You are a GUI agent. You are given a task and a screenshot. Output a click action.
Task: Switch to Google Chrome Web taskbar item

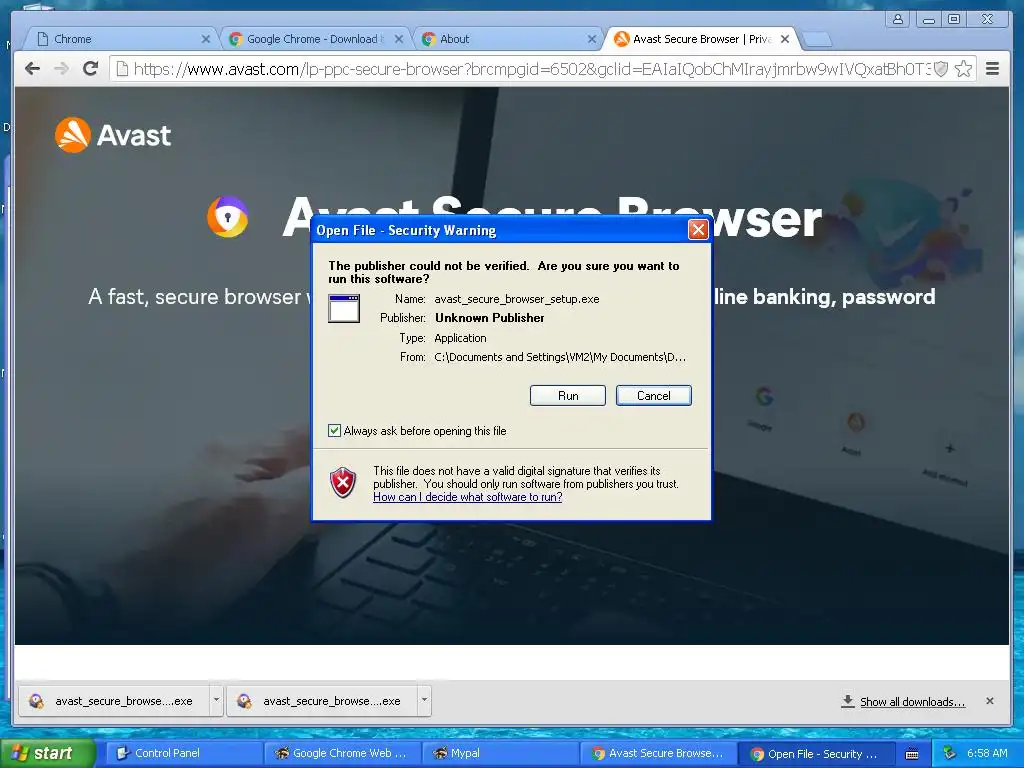(x=342, y=753)
